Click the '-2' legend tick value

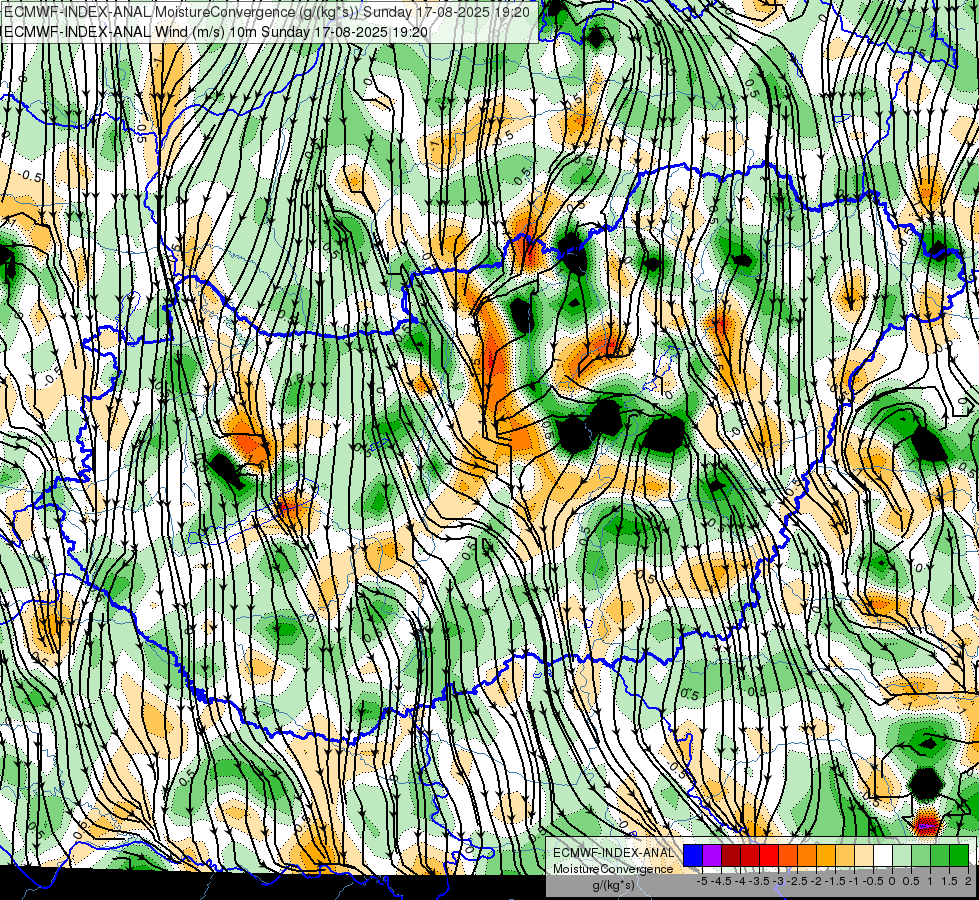coord(817,881)
